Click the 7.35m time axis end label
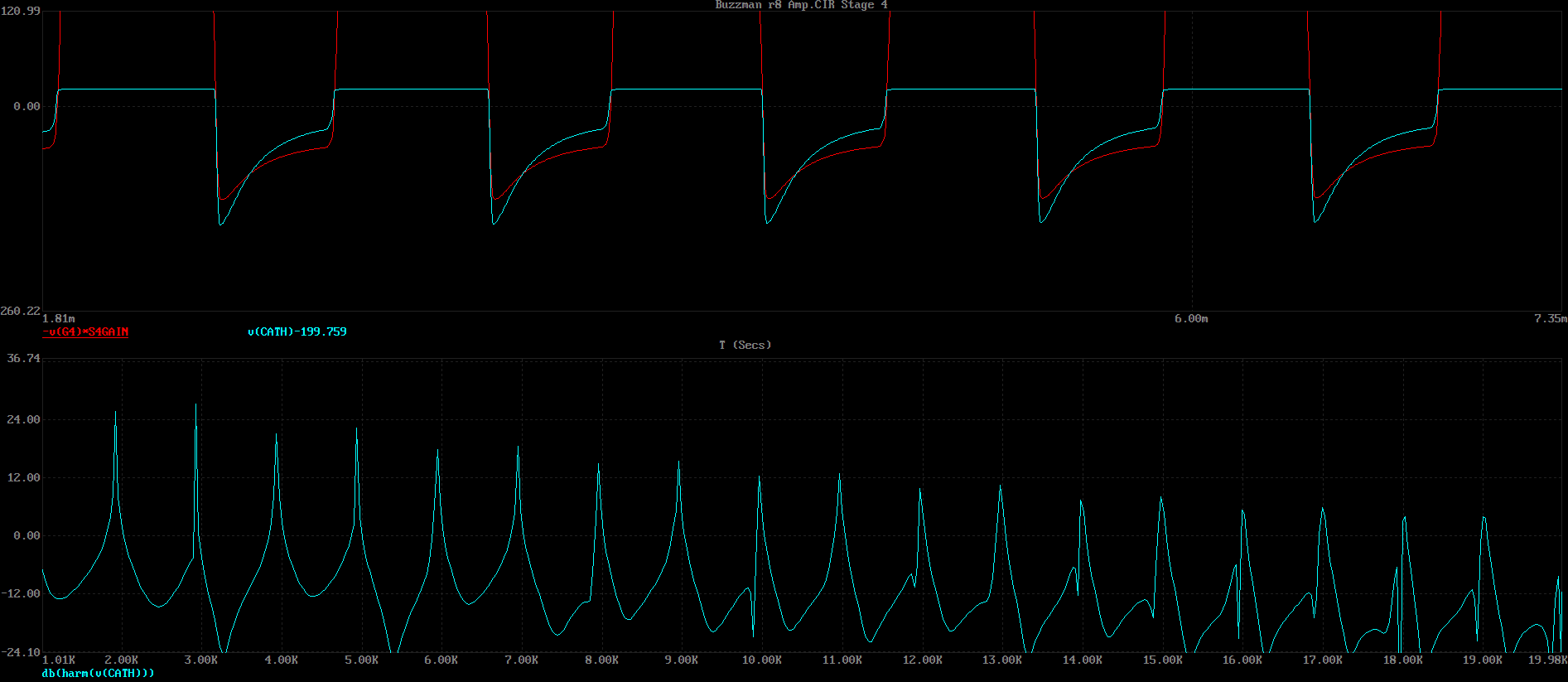 coord(1550,318)
